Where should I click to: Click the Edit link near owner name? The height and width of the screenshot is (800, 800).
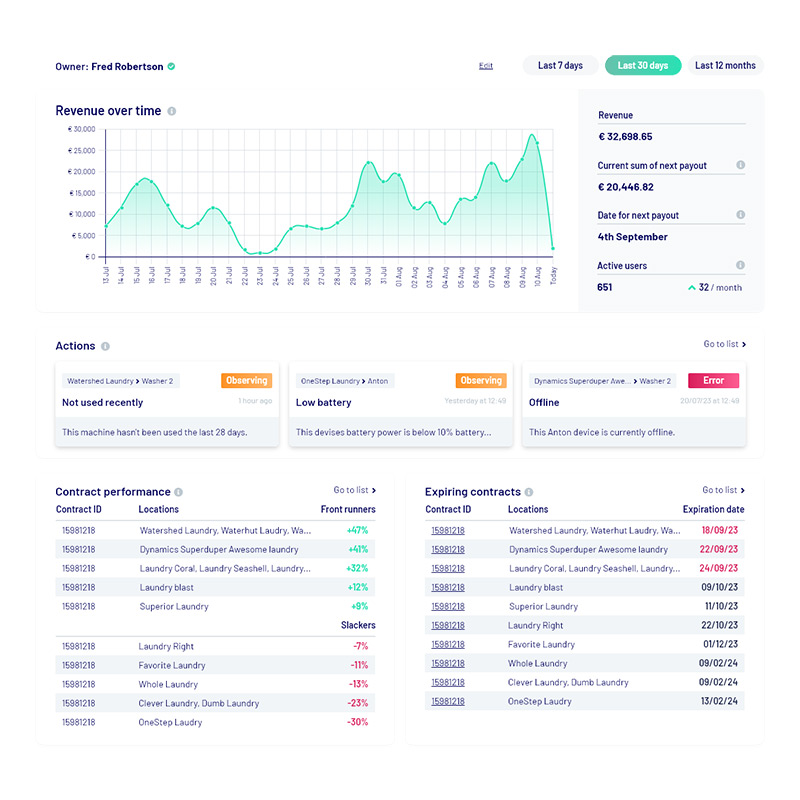[x=486, y=66]
